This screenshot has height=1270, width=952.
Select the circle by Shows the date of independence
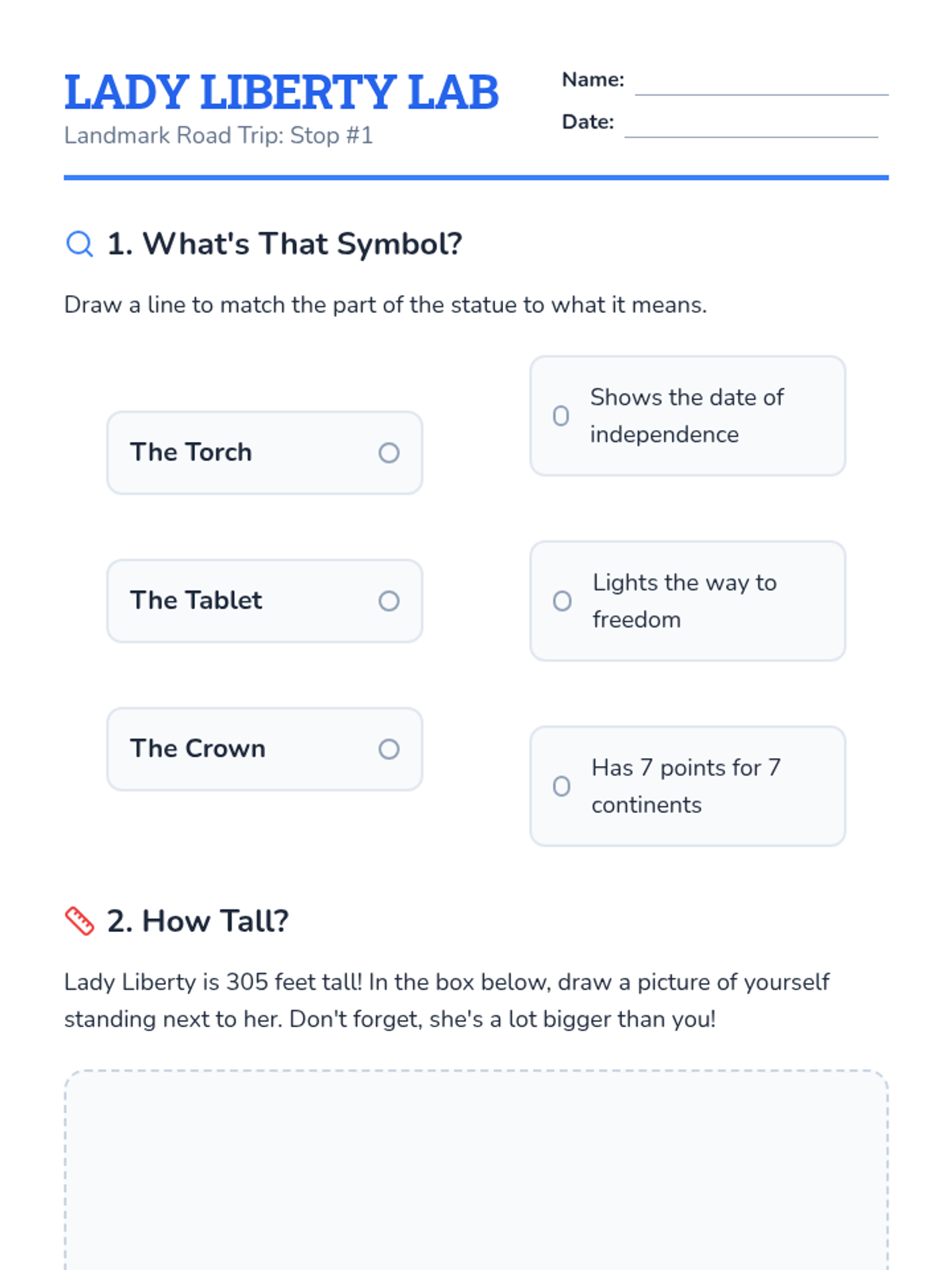click(x=561, y=416)
